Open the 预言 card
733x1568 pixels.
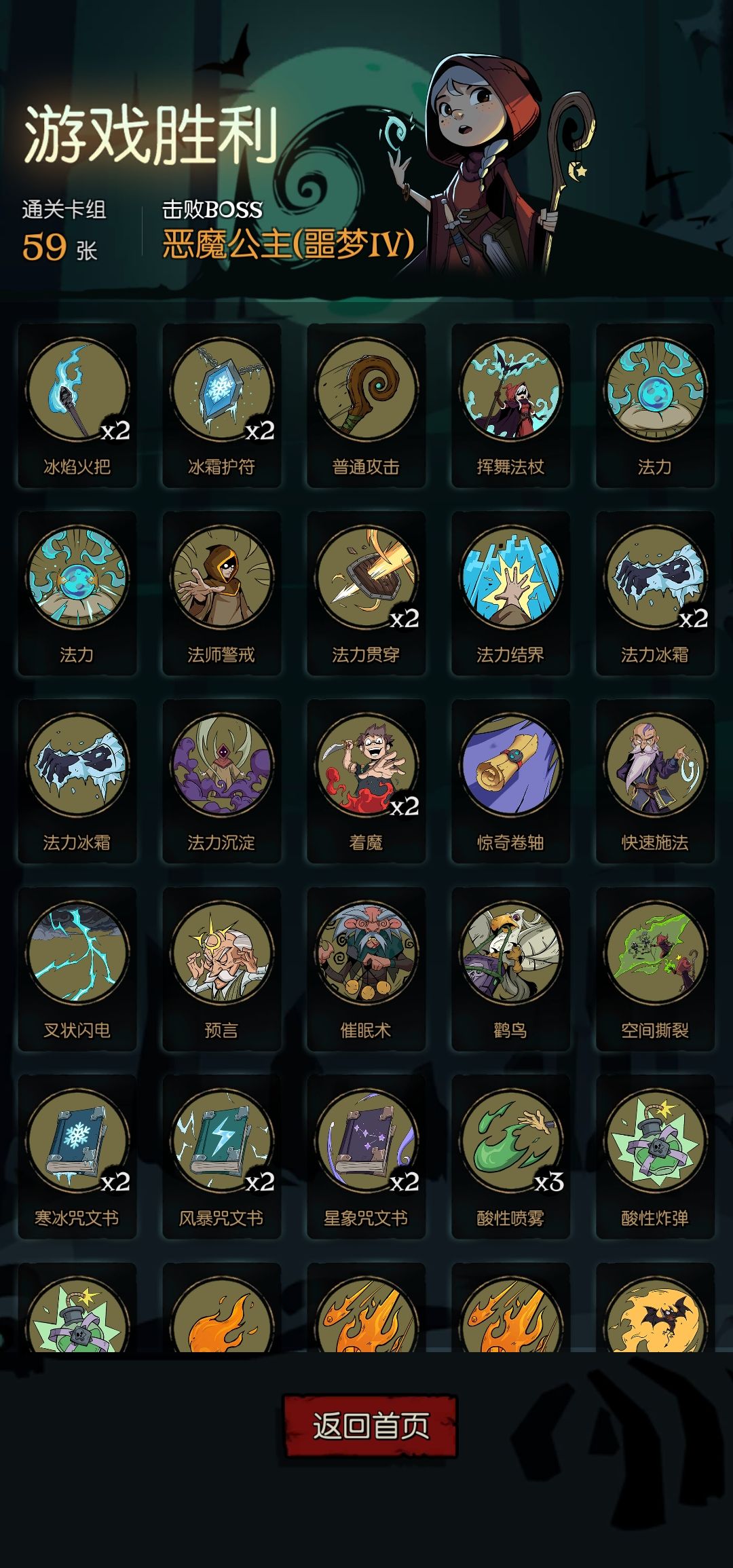point(222,969)
